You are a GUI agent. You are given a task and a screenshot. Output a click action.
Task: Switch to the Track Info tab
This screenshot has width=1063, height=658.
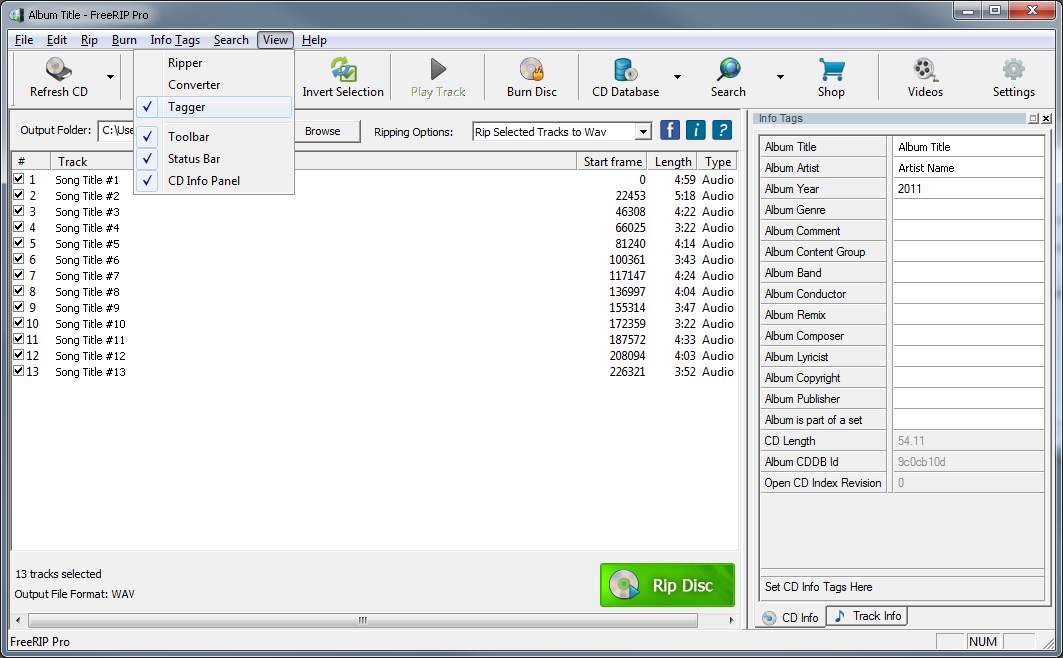(x=867, y=616)
